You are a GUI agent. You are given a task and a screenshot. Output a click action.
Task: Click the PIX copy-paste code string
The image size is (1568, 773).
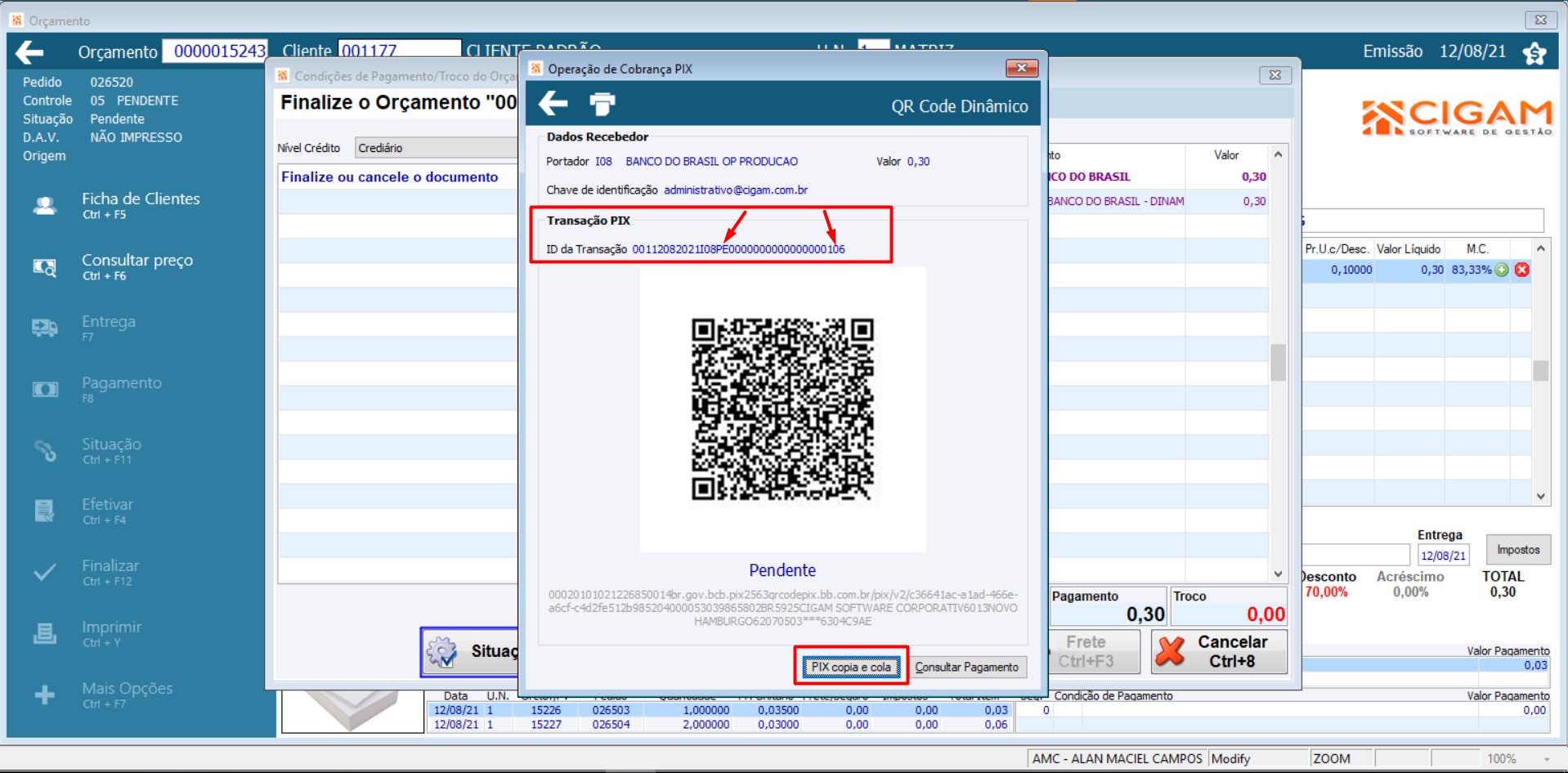coord(782,608)
